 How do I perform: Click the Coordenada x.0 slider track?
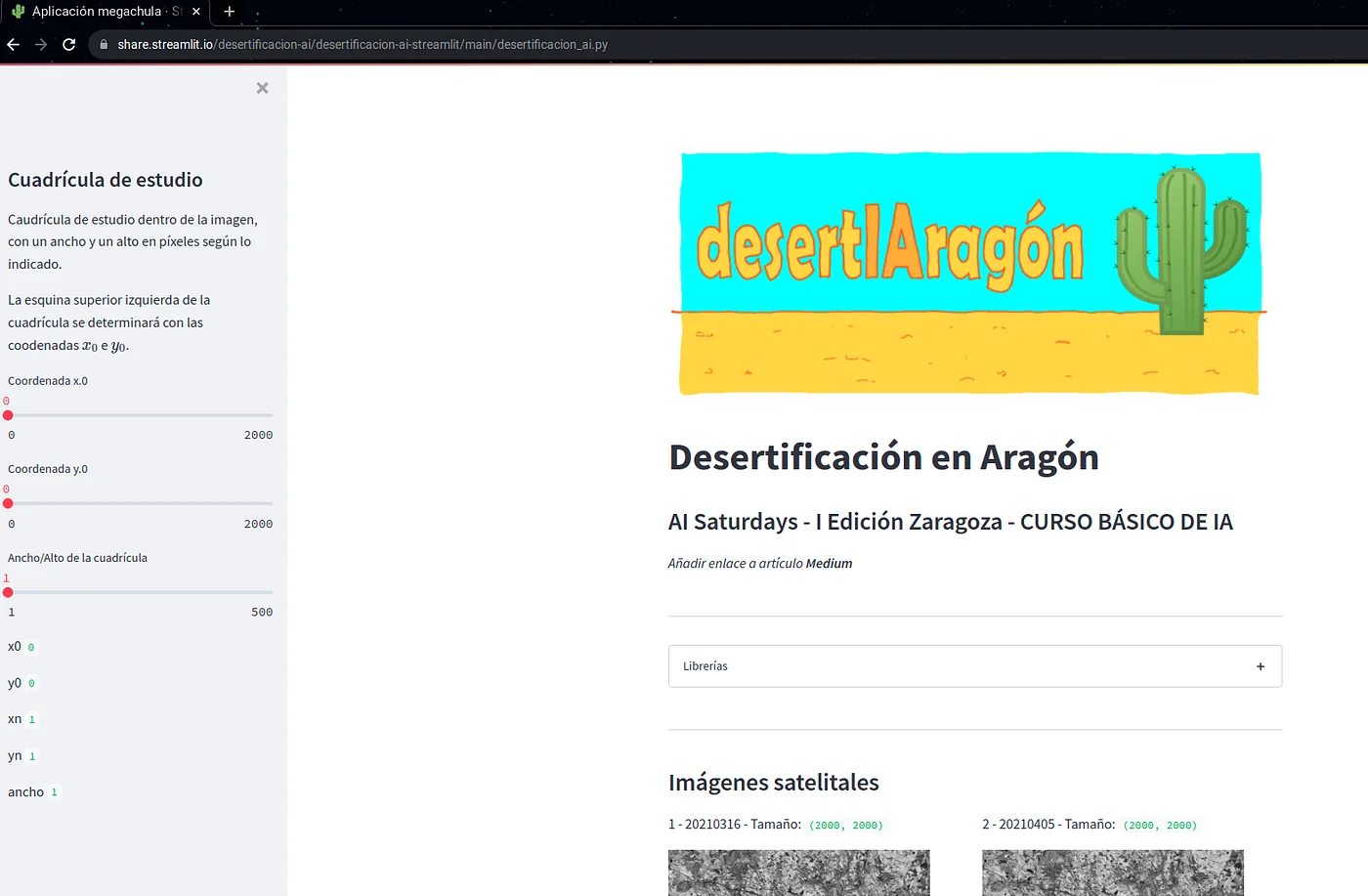pyautogui.click(x=141, y=415)
